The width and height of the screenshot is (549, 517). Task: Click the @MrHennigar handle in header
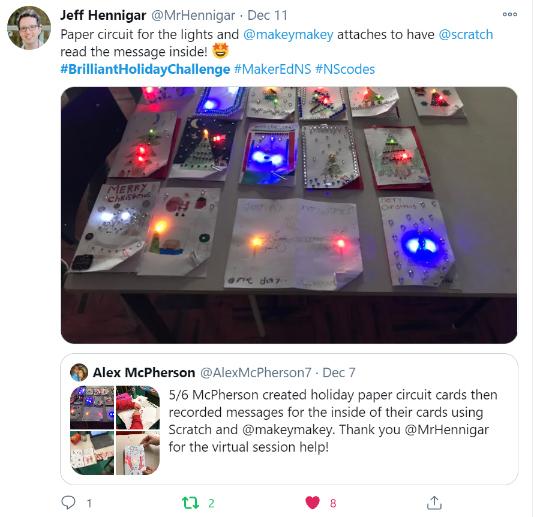click(x=193, y=15)
